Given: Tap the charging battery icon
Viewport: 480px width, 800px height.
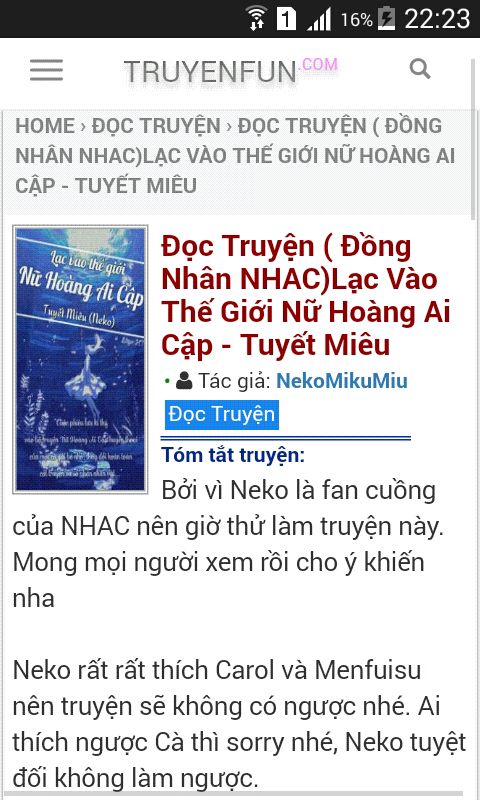Looking at the screenshot, I should [x=386, y=19].
